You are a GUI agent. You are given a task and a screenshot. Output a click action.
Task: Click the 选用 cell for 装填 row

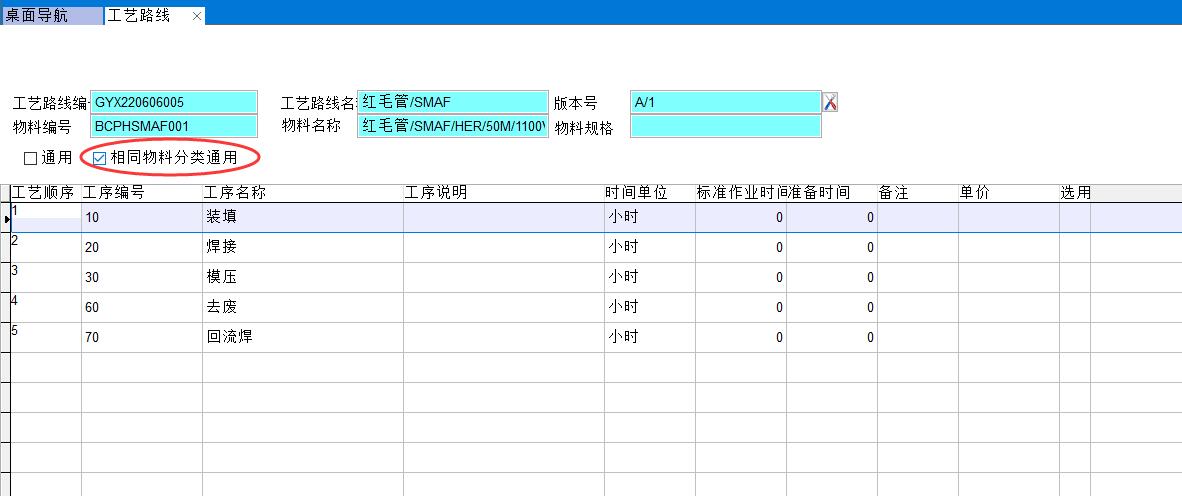(1074, 217)
